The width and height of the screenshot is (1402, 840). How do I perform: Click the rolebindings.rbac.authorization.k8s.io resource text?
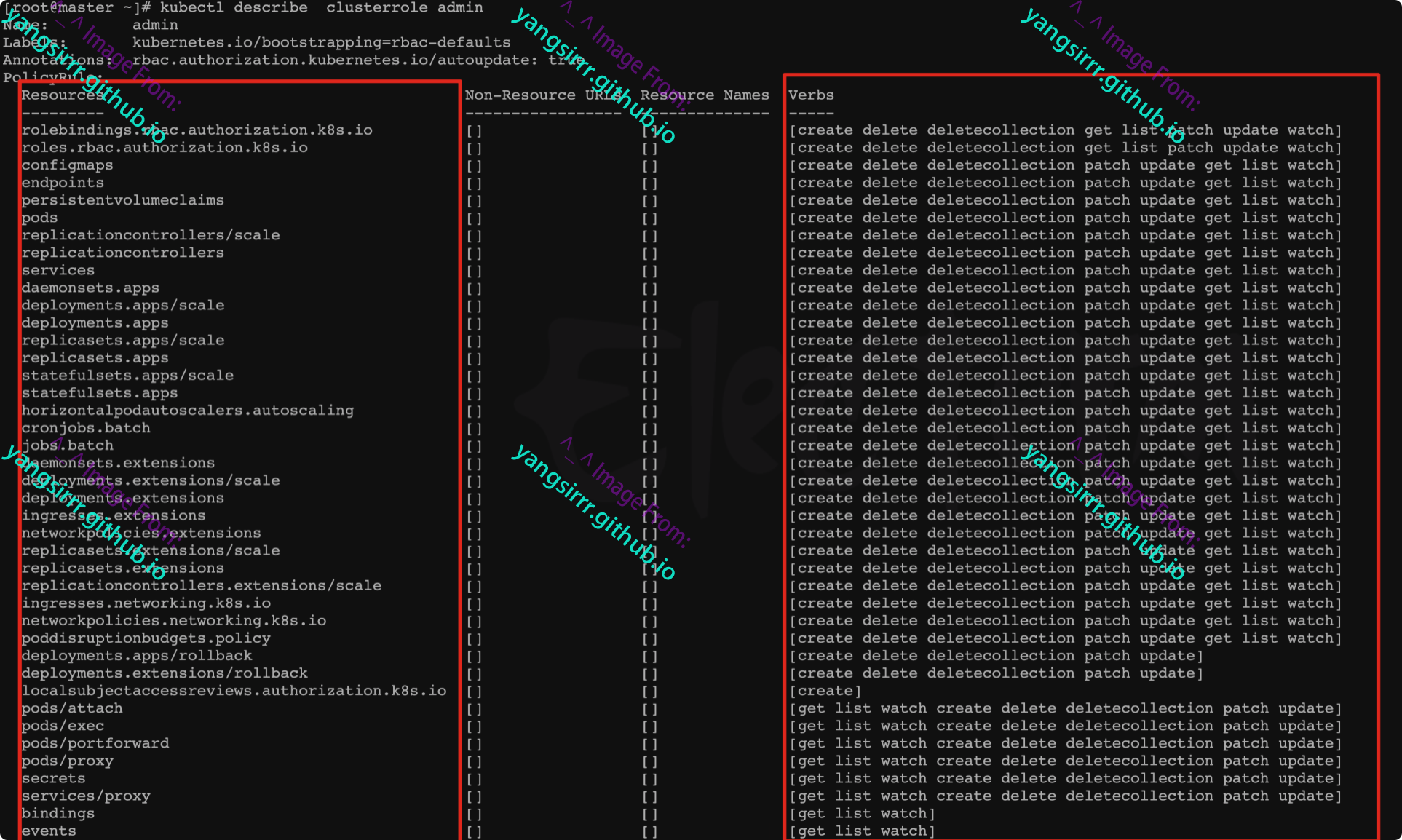197,130
